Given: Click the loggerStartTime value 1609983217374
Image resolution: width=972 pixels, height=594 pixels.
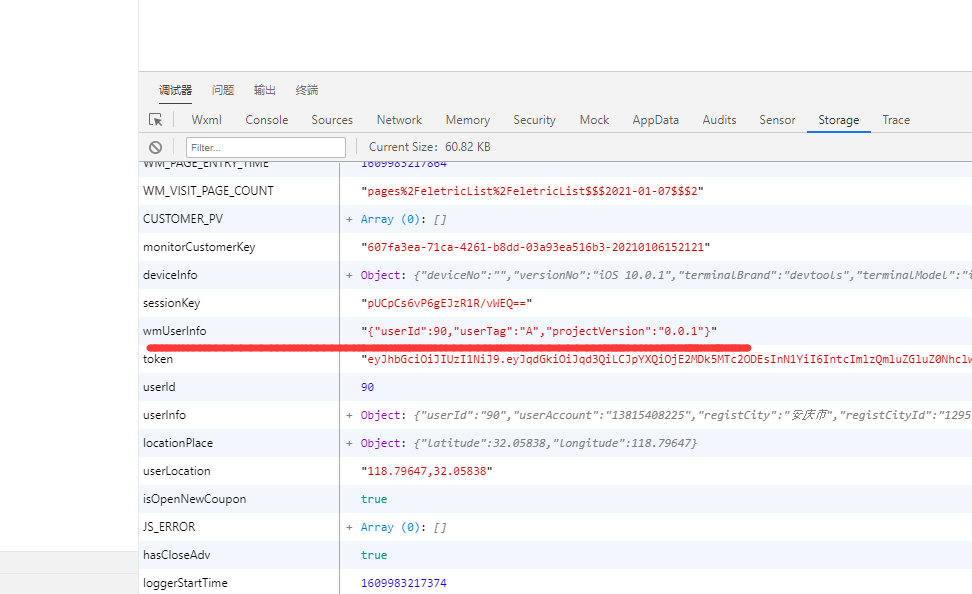Looking at the screenshot, I should [x=404, y=583].
